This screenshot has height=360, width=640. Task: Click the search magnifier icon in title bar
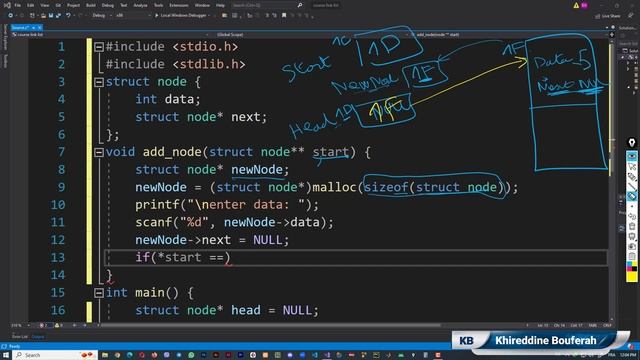(300, 5)
